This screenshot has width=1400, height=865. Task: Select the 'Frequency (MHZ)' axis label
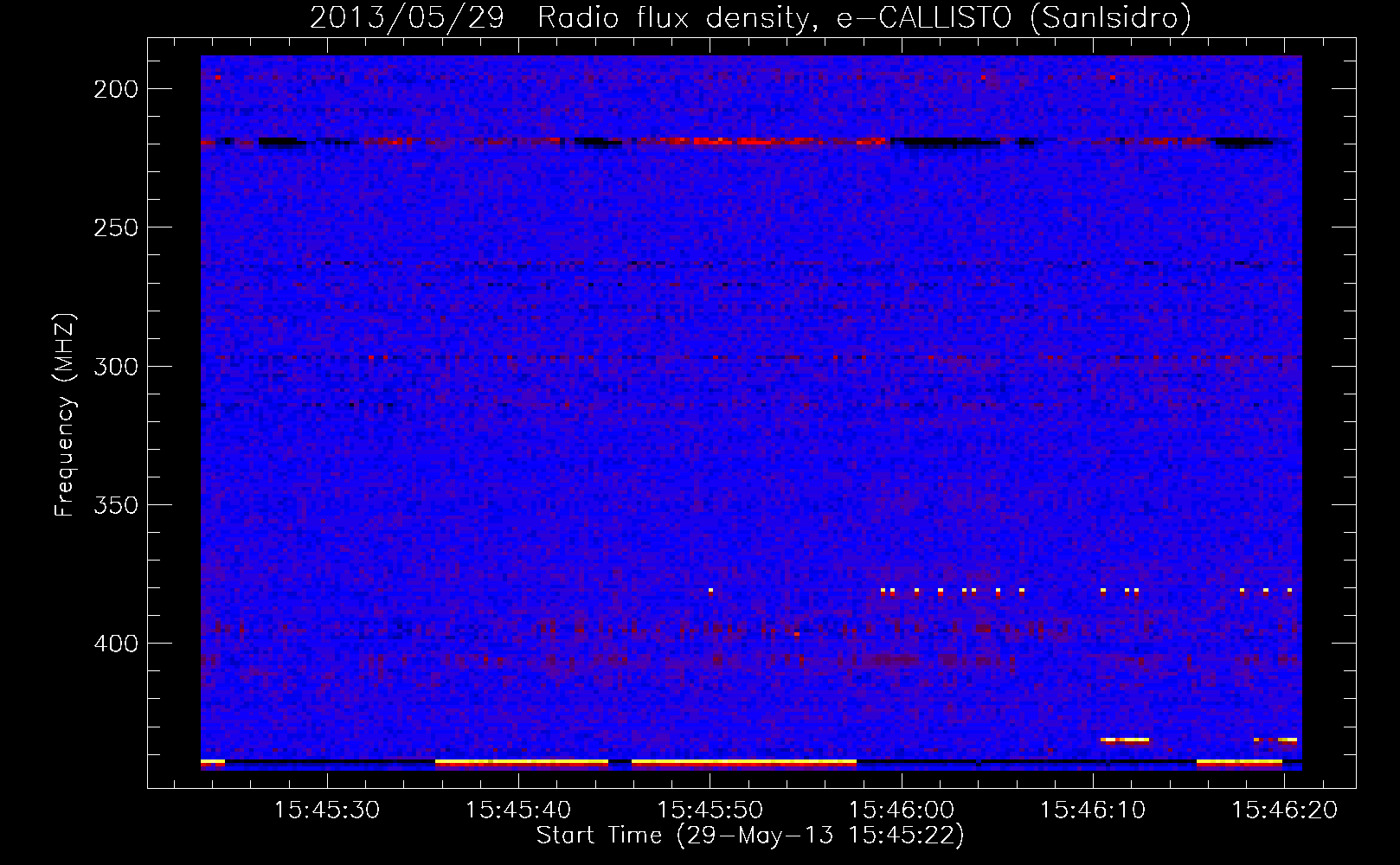(x=65, y=414)
